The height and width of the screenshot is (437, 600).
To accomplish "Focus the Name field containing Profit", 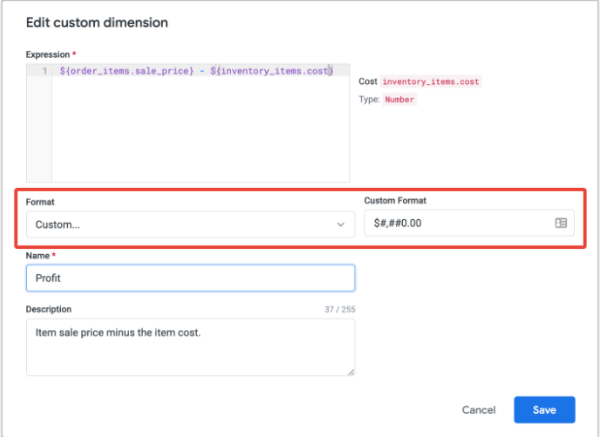I will click(x=190, y=278).
